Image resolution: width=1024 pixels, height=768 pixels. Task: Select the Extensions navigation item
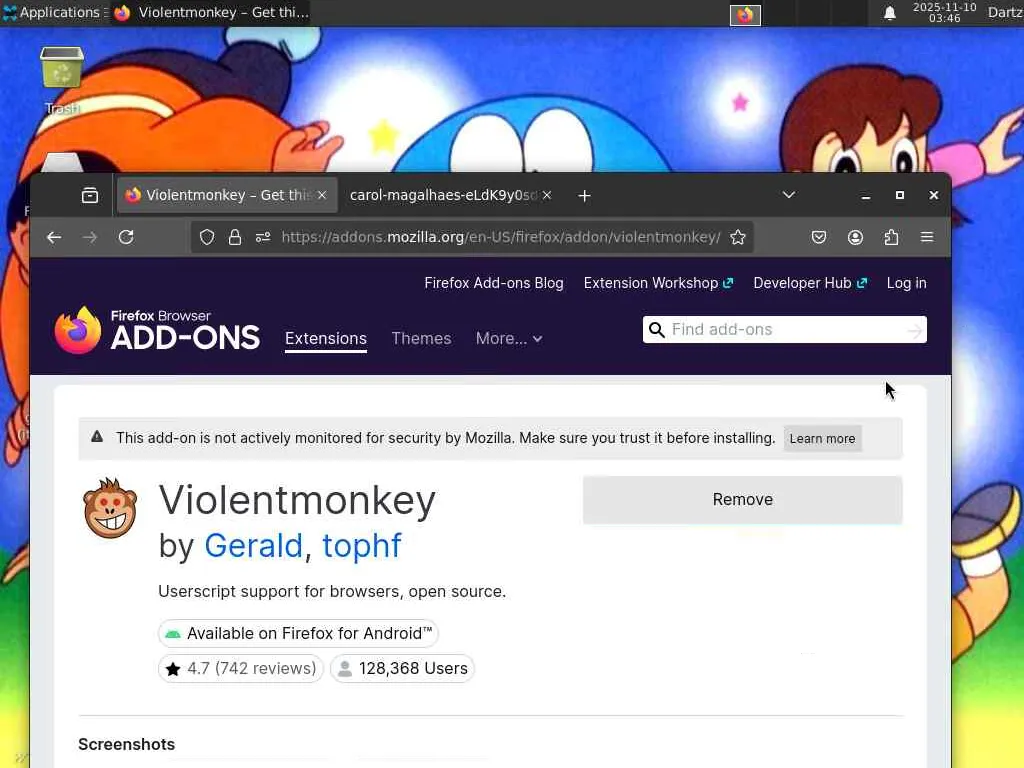pyautogui.click(x=326, y=338)
